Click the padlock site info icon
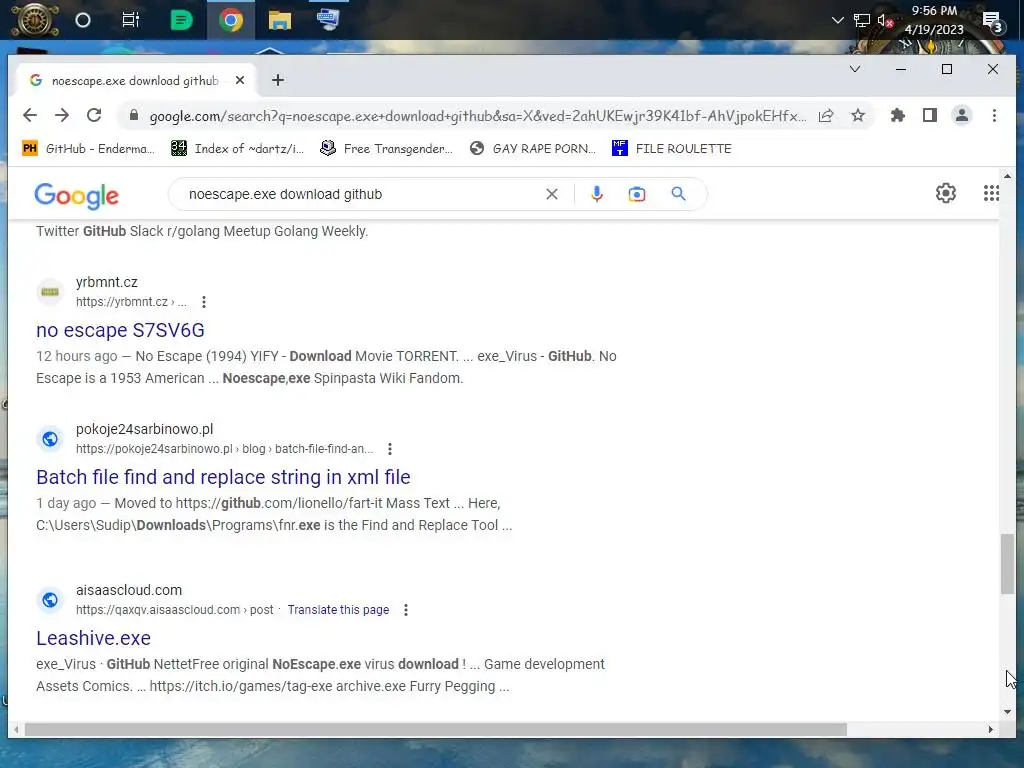The image size is (1024, 768). (134, 116)
